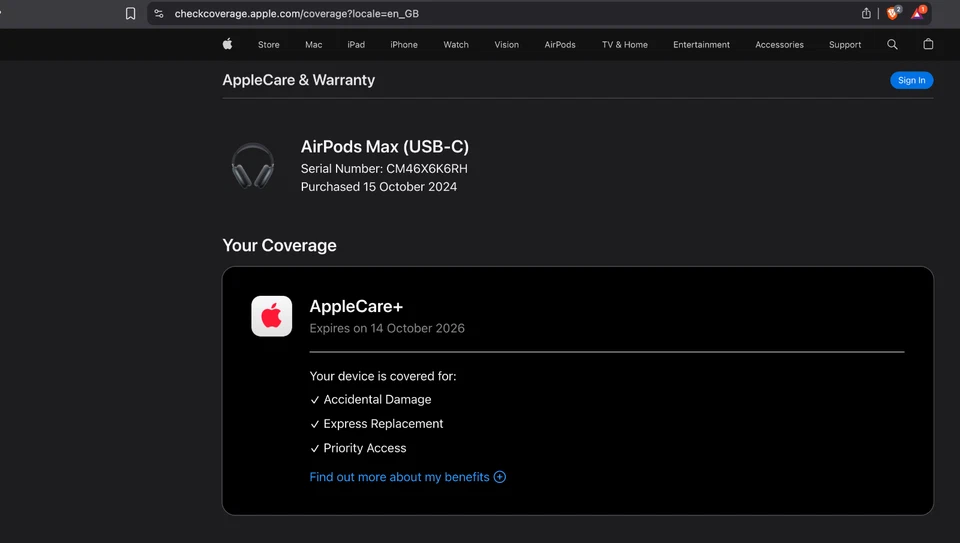Viewport: 960px width, 543px height.
Task: Follow the Find out more about my benefits link
Action: click(x=399, y=477)
